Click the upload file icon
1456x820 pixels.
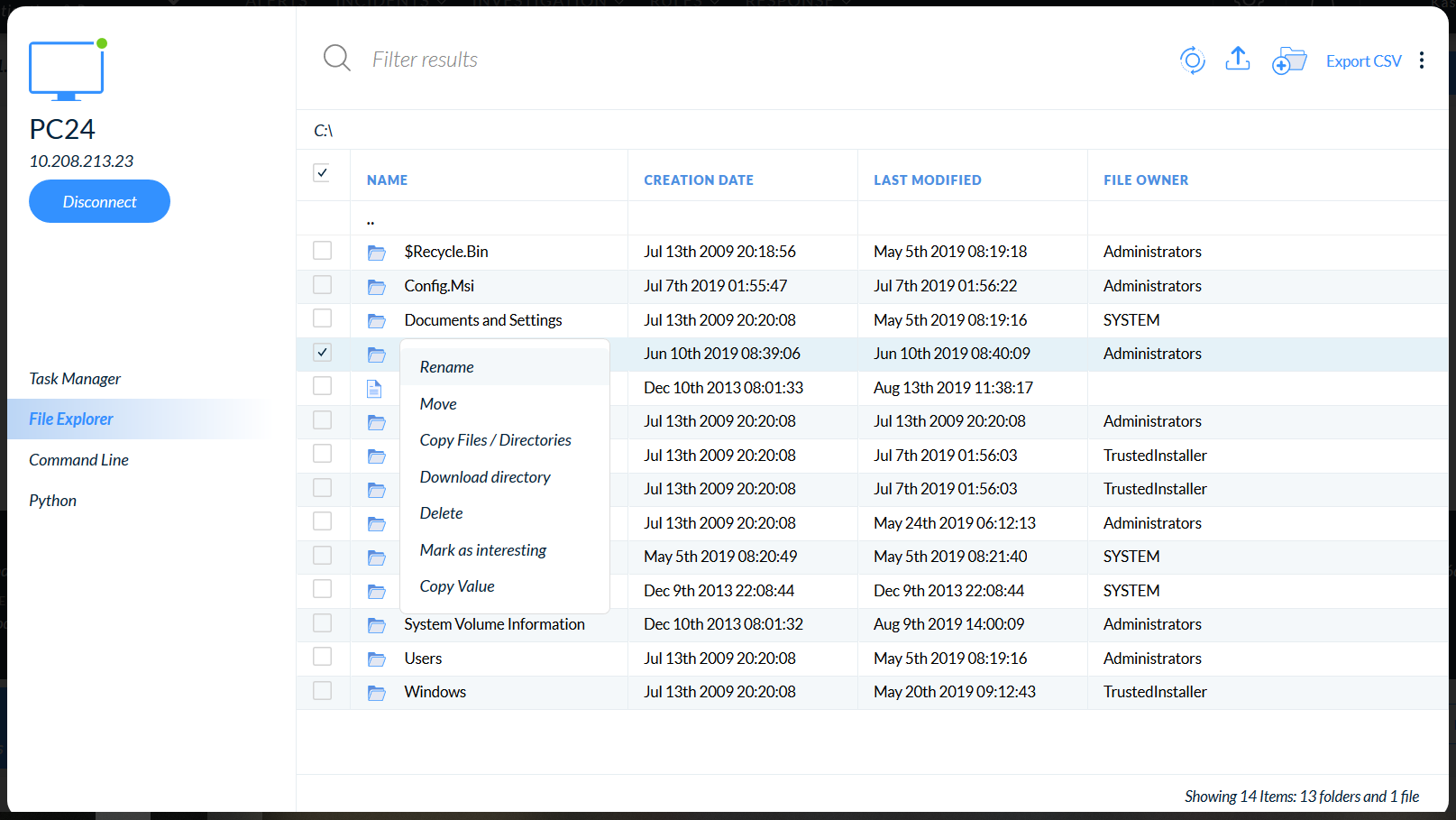1238,60
